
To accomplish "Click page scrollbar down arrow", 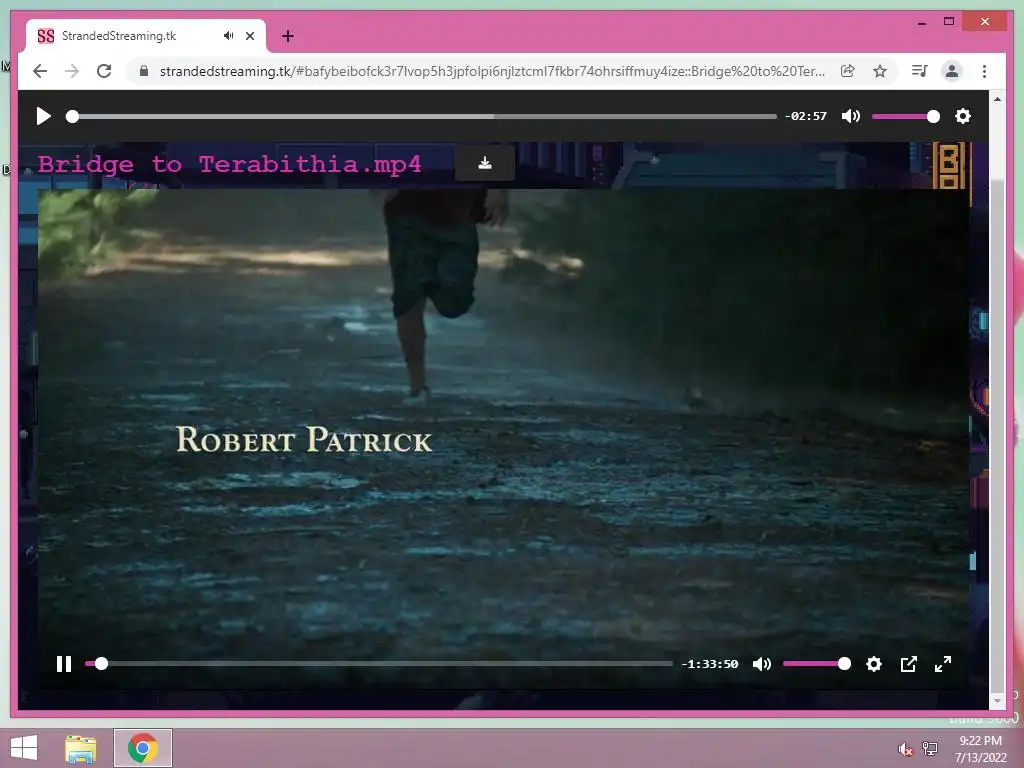I will click(x=997, y=701).
